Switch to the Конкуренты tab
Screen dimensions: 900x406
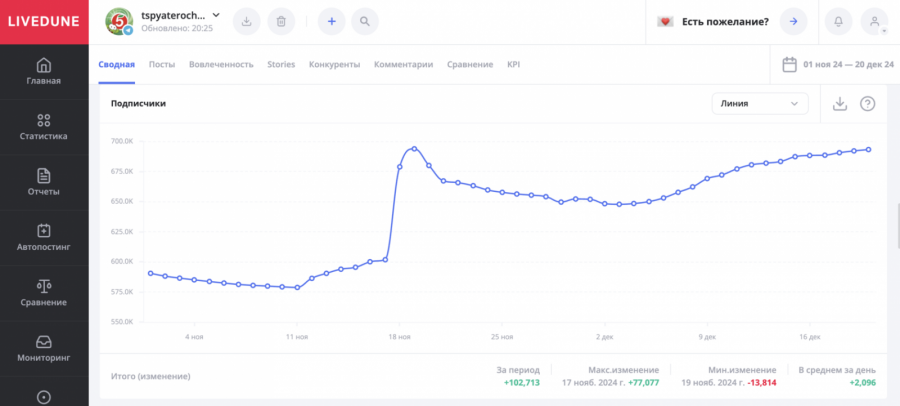tap(334, 64)
